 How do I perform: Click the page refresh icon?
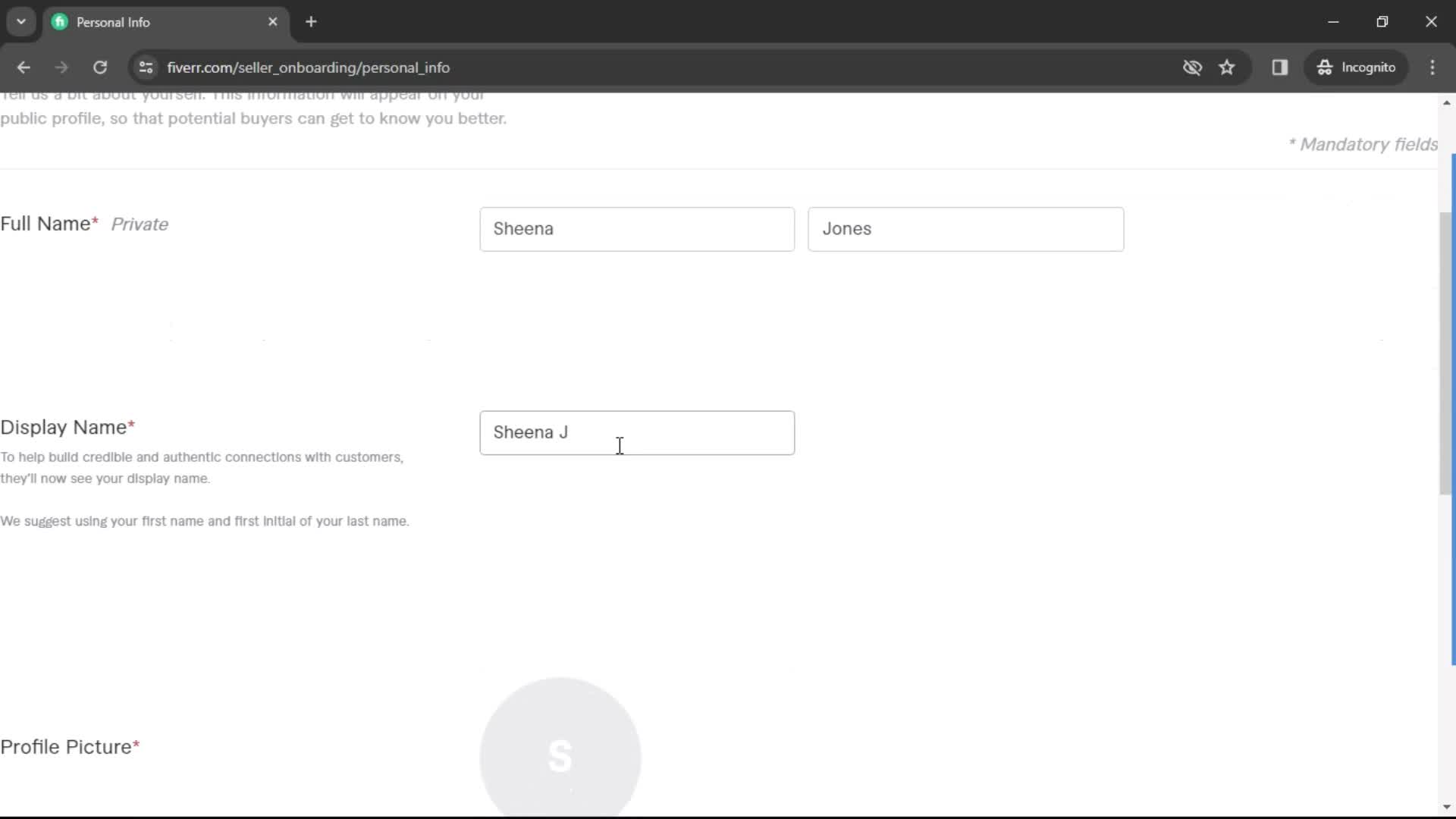click(100, 67)
